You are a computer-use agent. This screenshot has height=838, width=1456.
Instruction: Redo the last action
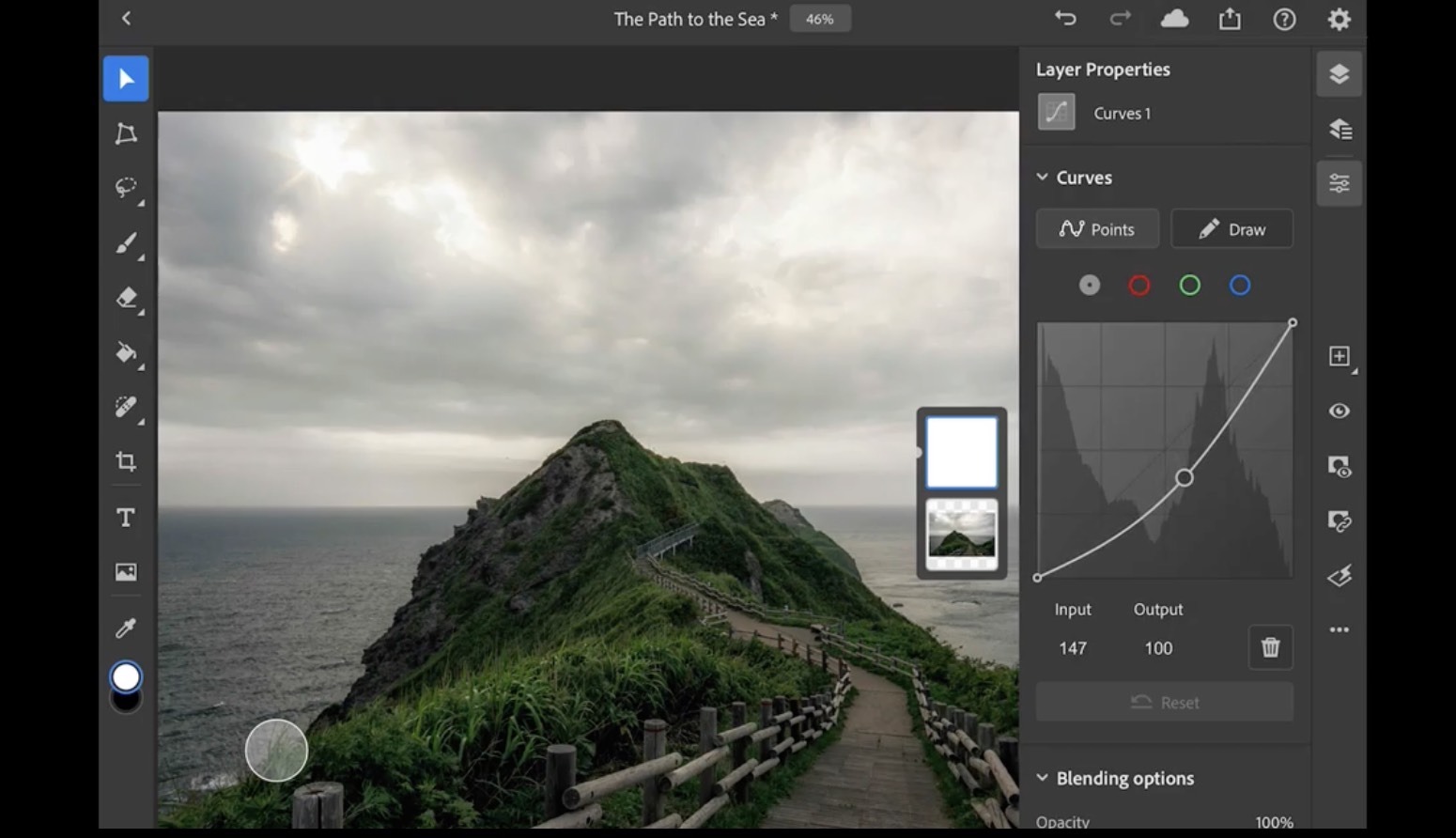1120,18
